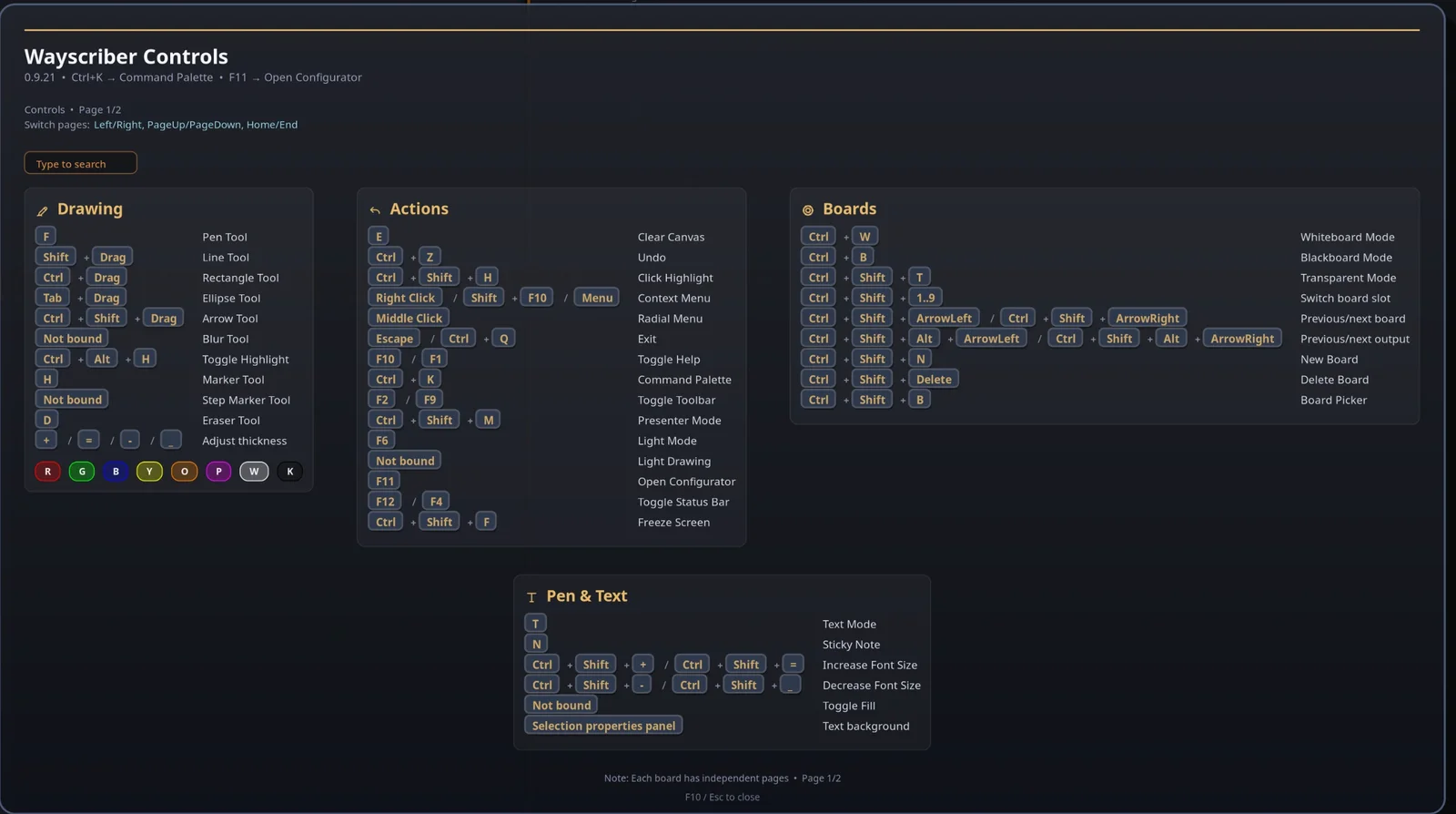
Task: Select the purple P color swatch
Action: tap(218, 471)
